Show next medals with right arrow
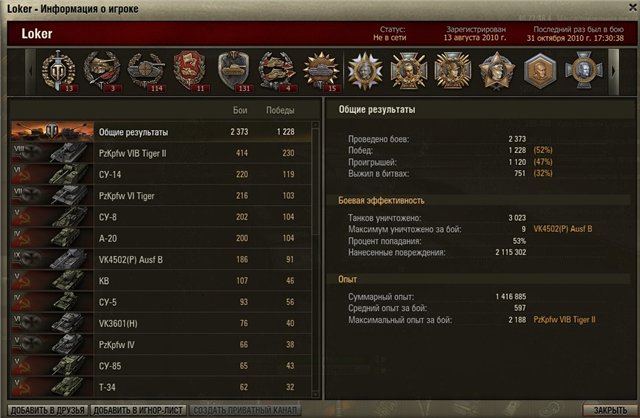Image resolution: width=640 pixels, height=418 pixels. click(613, 71)
